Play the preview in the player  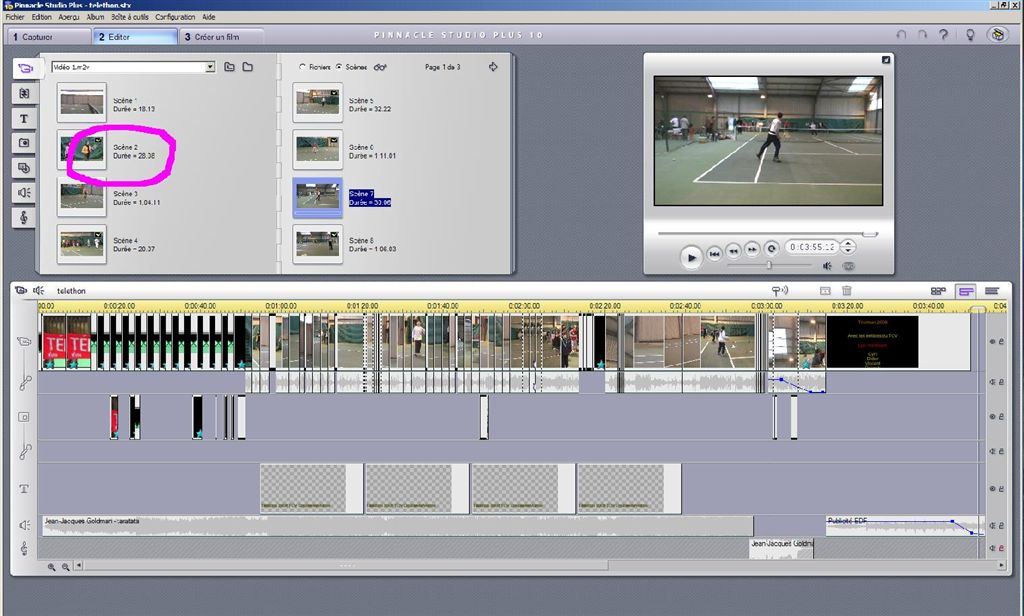pos(691,257)
